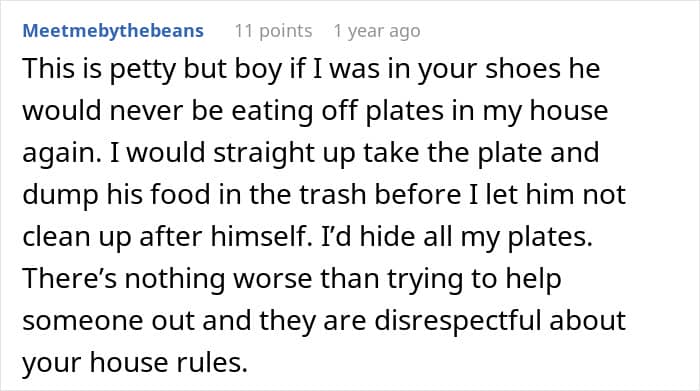Click the words 'someone out' in the comment
The height and width of the screenshot is (391, 700).
pyautogui.click(x=108, y=320)
